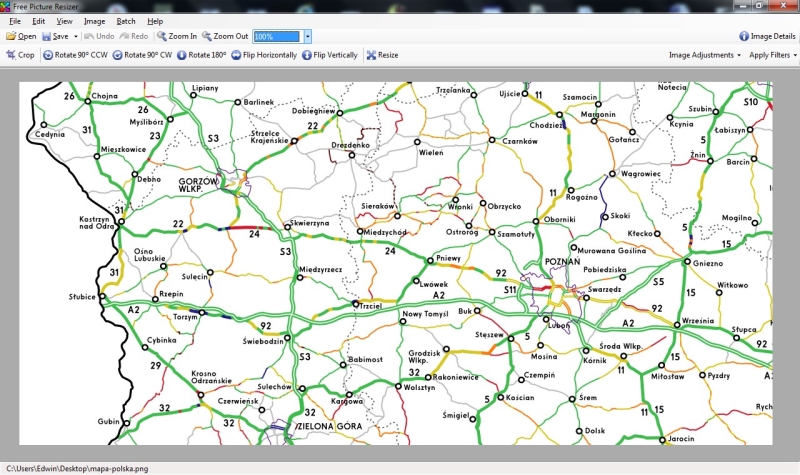Screen dimensions: 800x475
Task: Select the Crop tool
Action: [20, 55]
